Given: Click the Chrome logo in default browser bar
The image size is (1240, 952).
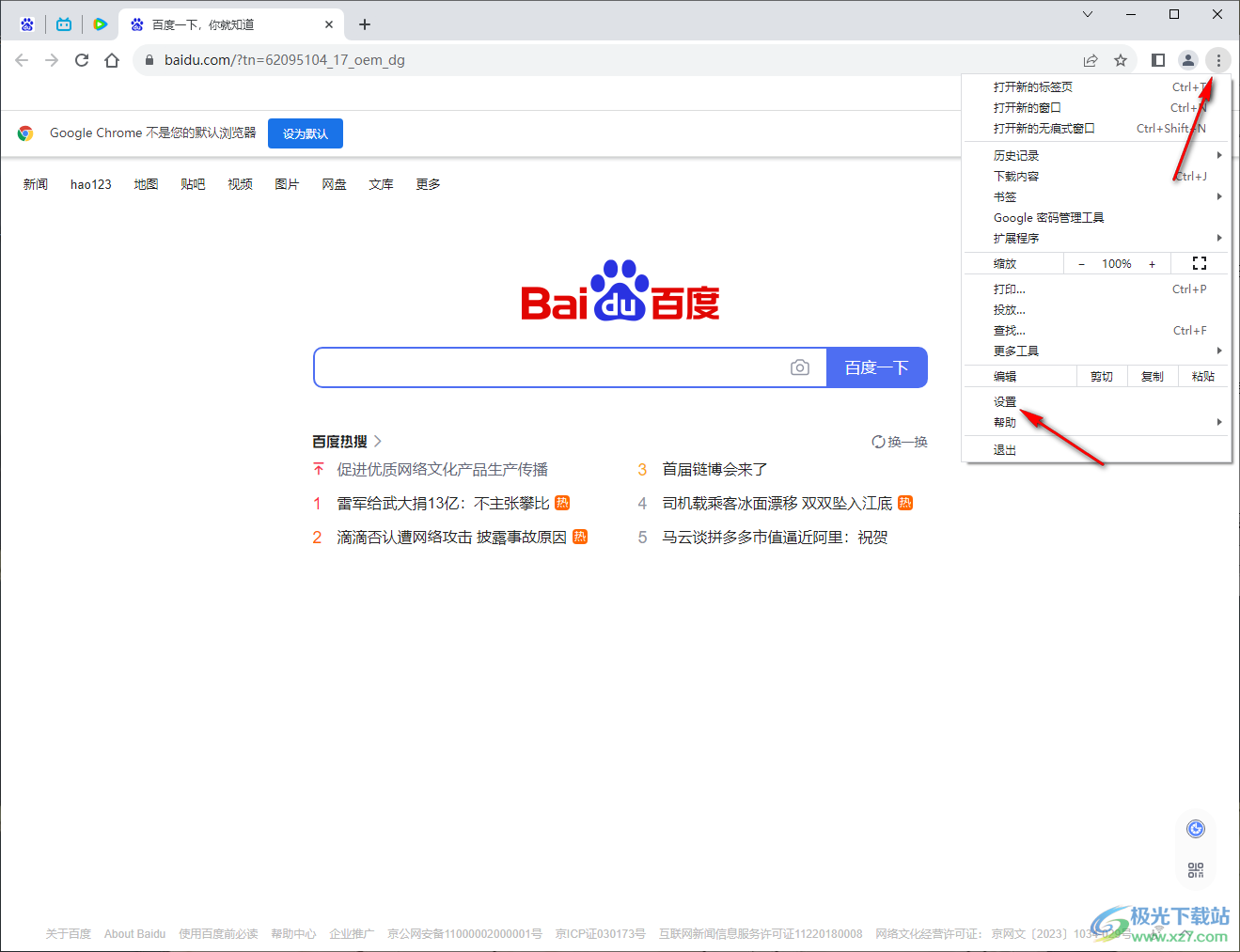Looking at the screenshot, I should [x=25, y=133].
